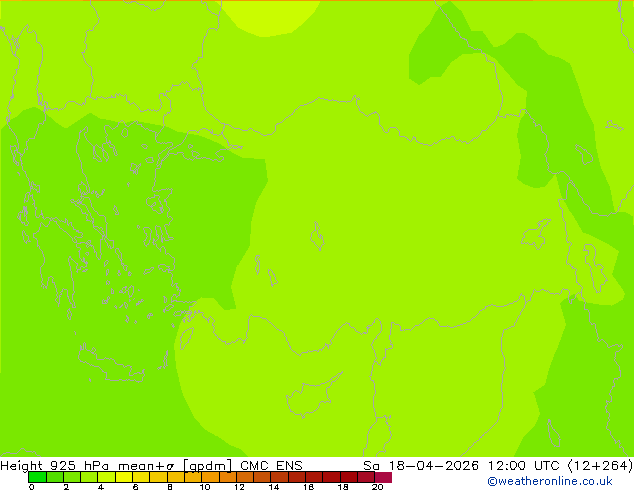
Task: Click the legend swatch starting at tick 14
Action: tap(280, 477)
